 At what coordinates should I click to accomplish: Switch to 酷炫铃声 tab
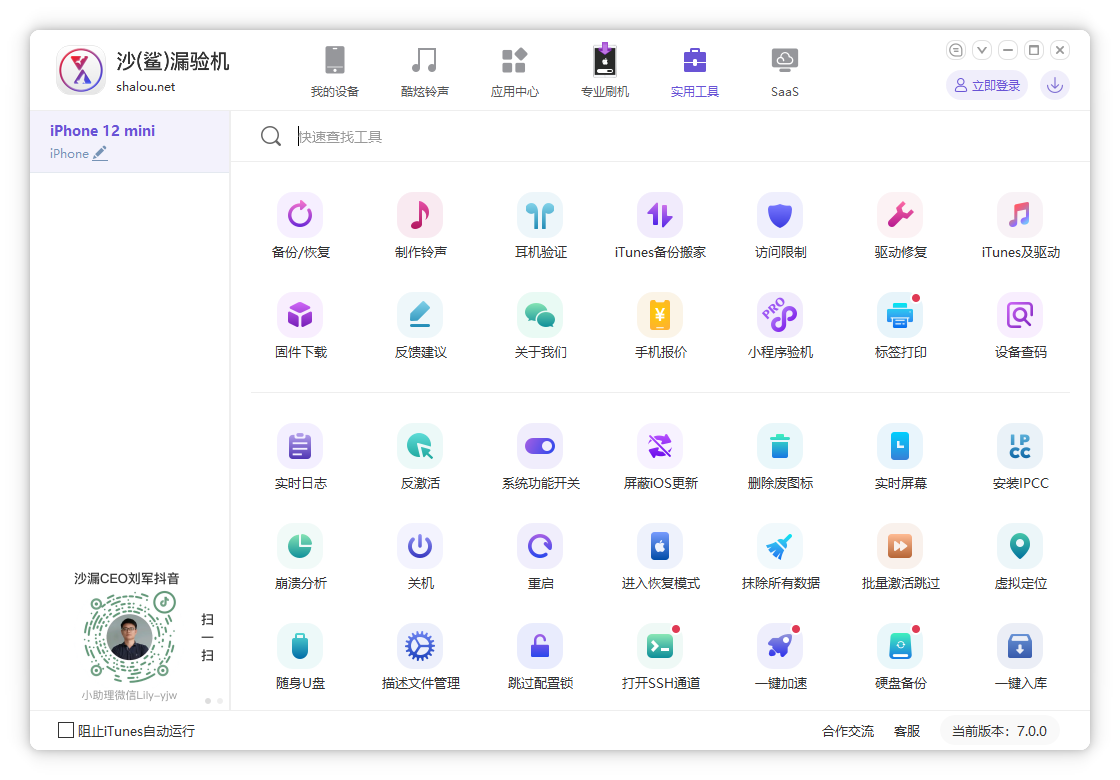tap(424, 71)
